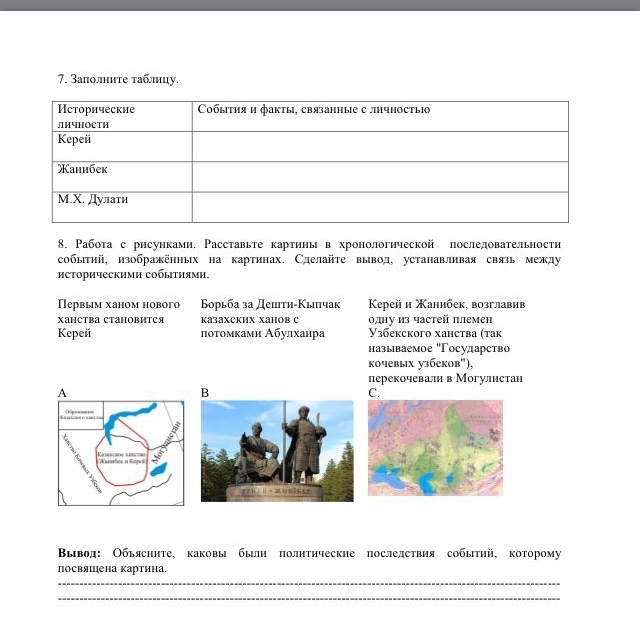
Task: Click the empty facts cell beside Жанибек
Action: [x=380, y=177]
